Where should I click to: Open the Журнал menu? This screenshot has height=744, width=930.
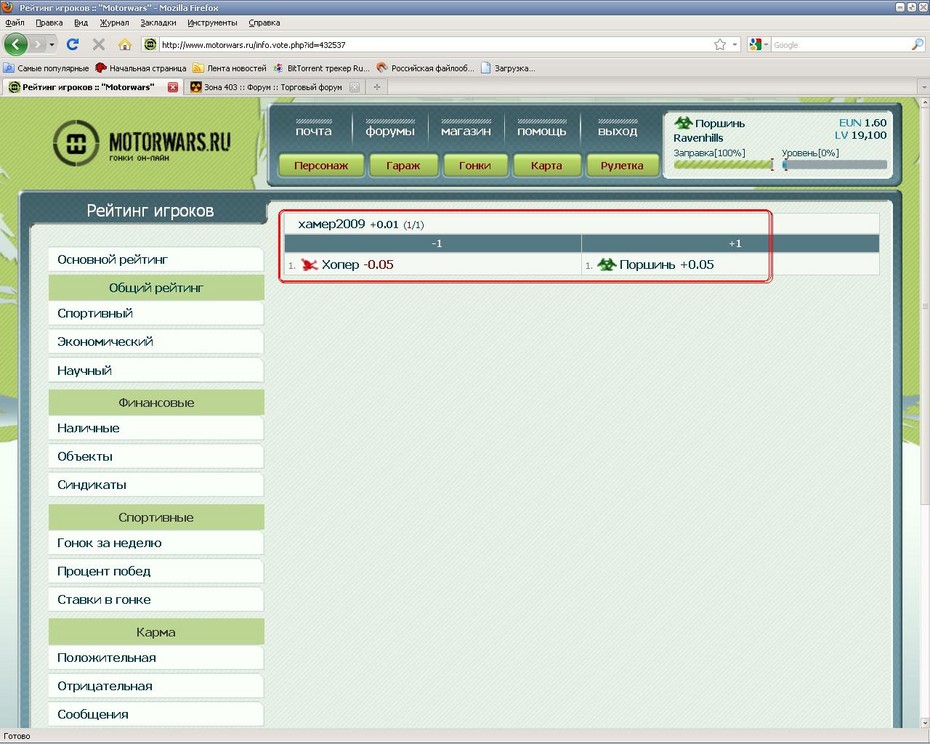114,23
